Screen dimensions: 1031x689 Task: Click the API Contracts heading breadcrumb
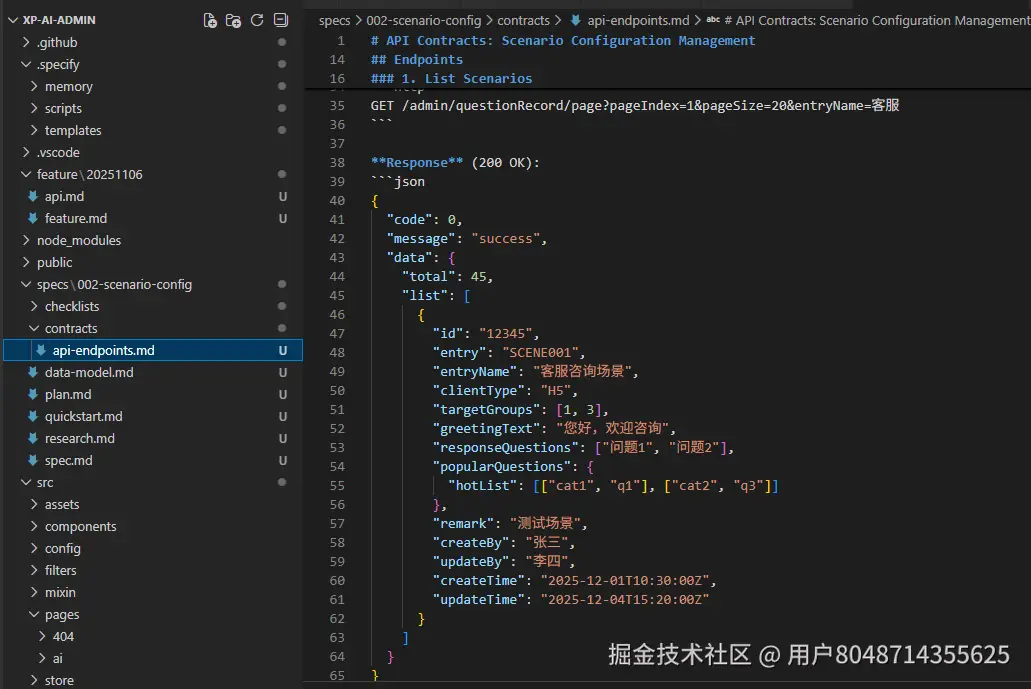tap(877, 20)
